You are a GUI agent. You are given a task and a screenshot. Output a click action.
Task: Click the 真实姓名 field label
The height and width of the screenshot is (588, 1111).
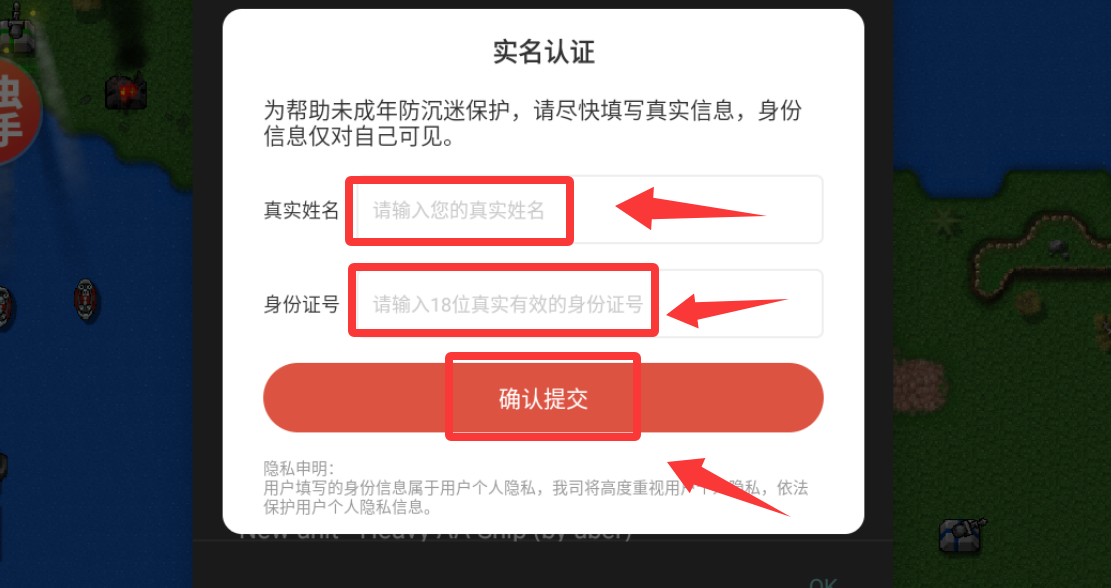(301, 210)
